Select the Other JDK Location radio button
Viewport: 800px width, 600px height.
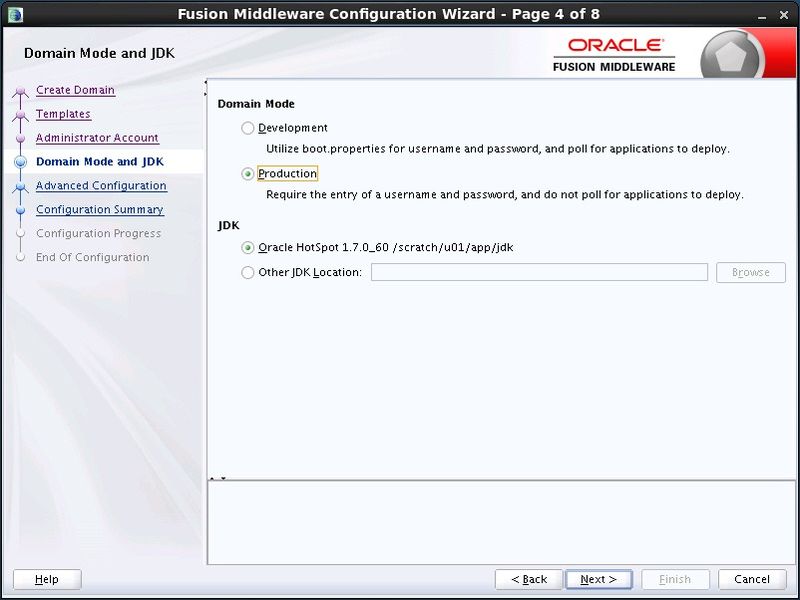tap(247, 272)
